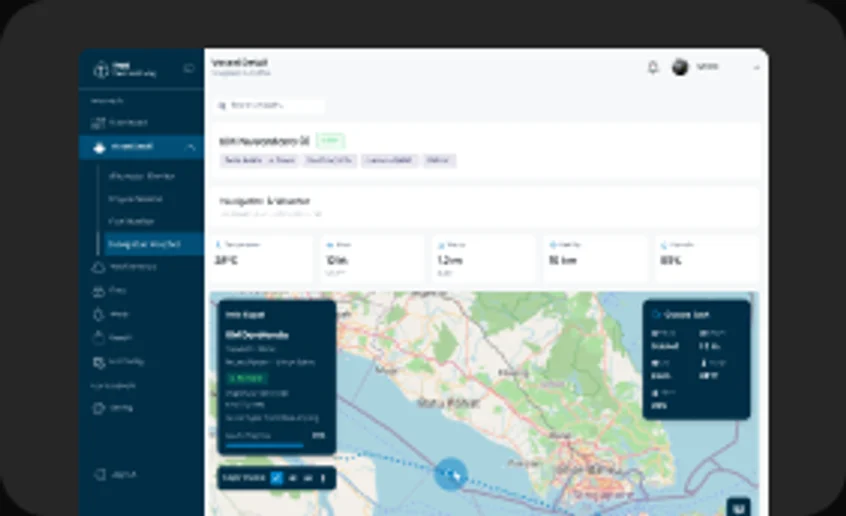Click the second option after the layer checkbox

click(x=308, y=478)
